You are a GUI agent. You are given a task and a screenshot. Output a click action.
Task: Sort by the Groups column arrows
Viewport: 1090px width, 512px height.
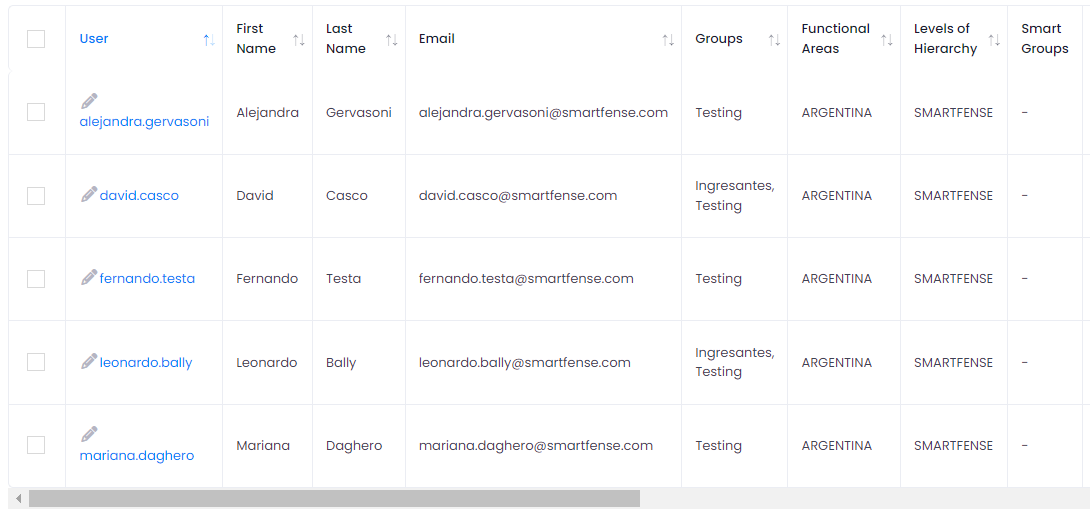774,40
